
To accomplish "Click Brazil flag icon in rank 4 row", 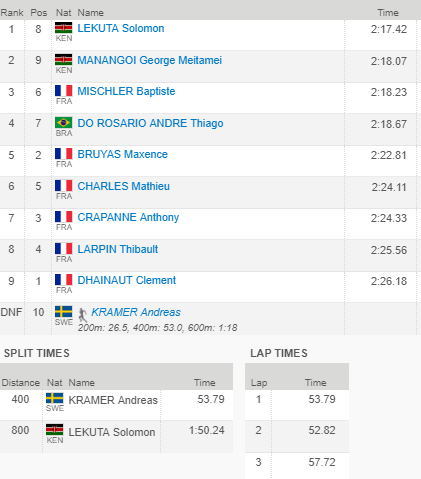I will click(x=64, y=123).
